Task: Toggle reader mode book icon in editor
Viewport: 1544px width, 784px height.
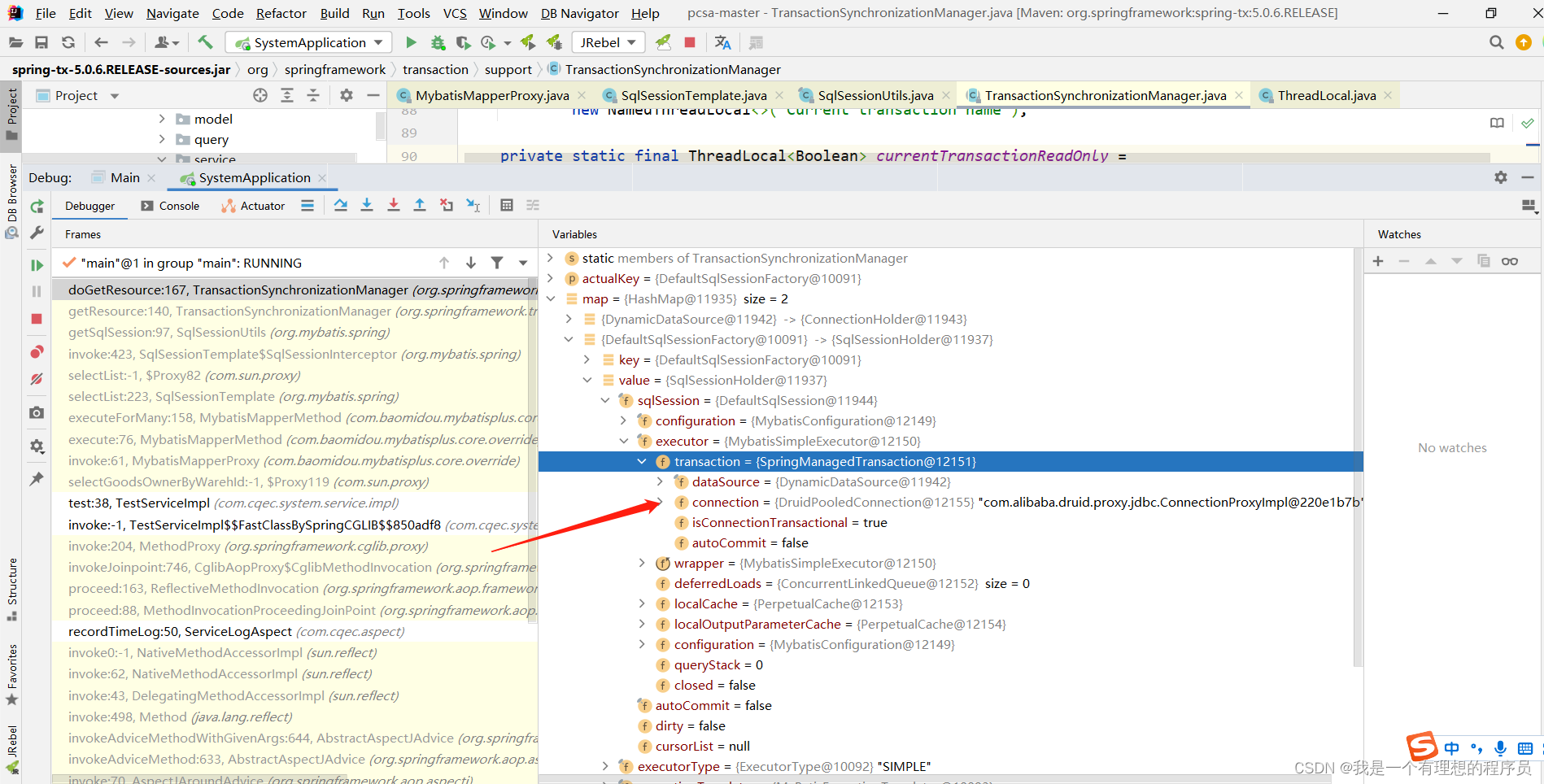Action: 1497,123
